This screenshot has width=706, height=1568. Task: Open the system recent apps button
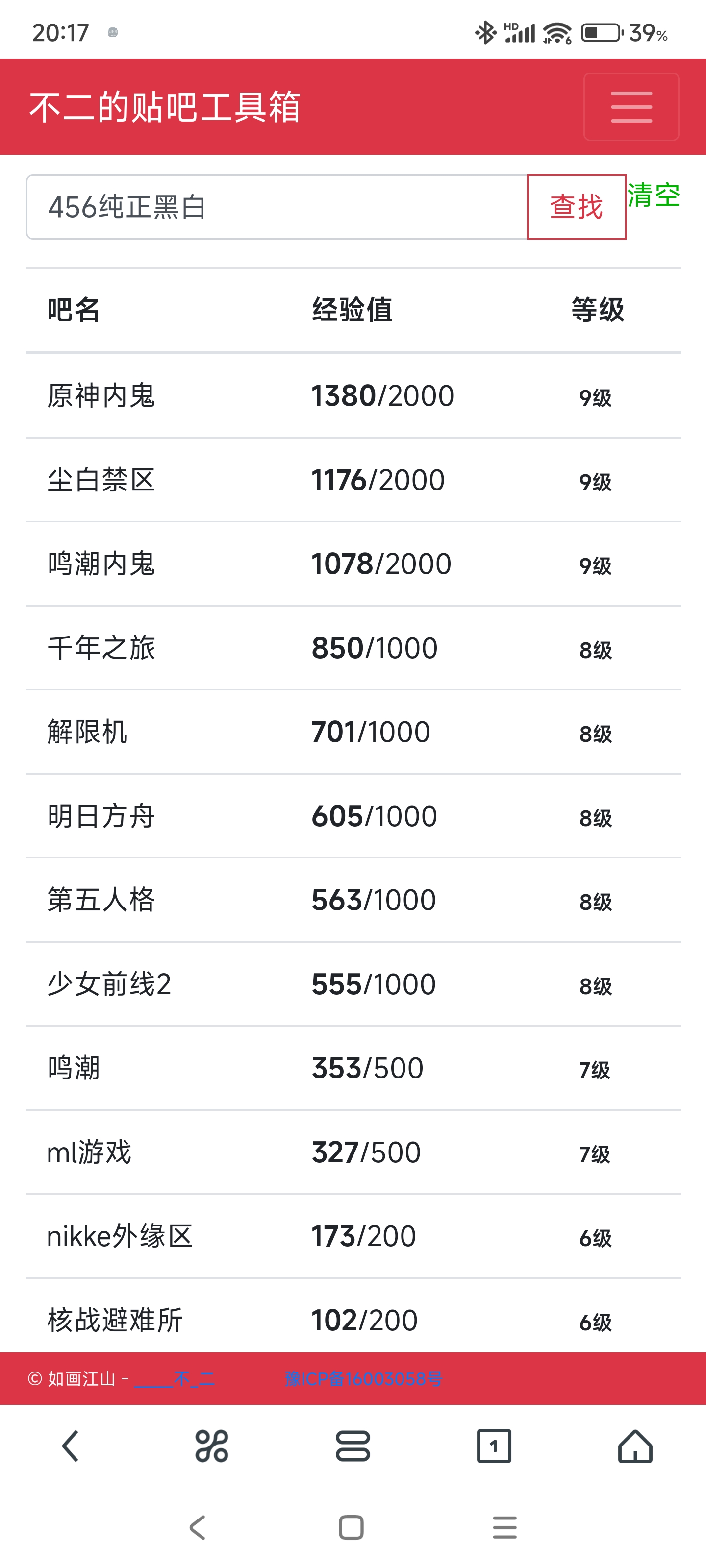(x=505, y=1527)
